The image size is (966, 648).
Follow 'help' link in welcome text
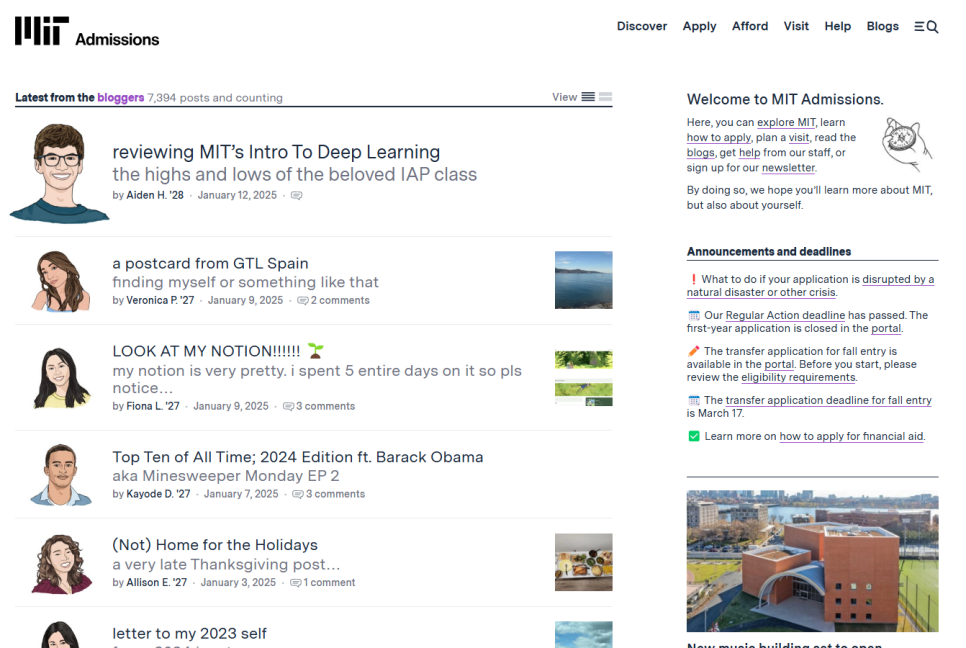point(749,152)
